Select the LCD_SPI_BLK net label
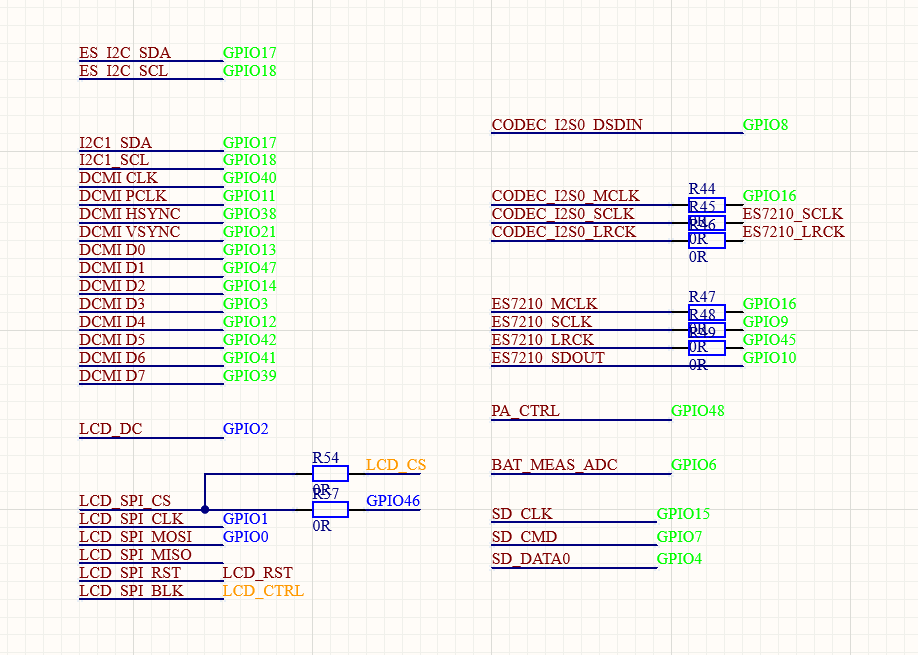The height and width of the screenshot is (655, 918). 131,591
